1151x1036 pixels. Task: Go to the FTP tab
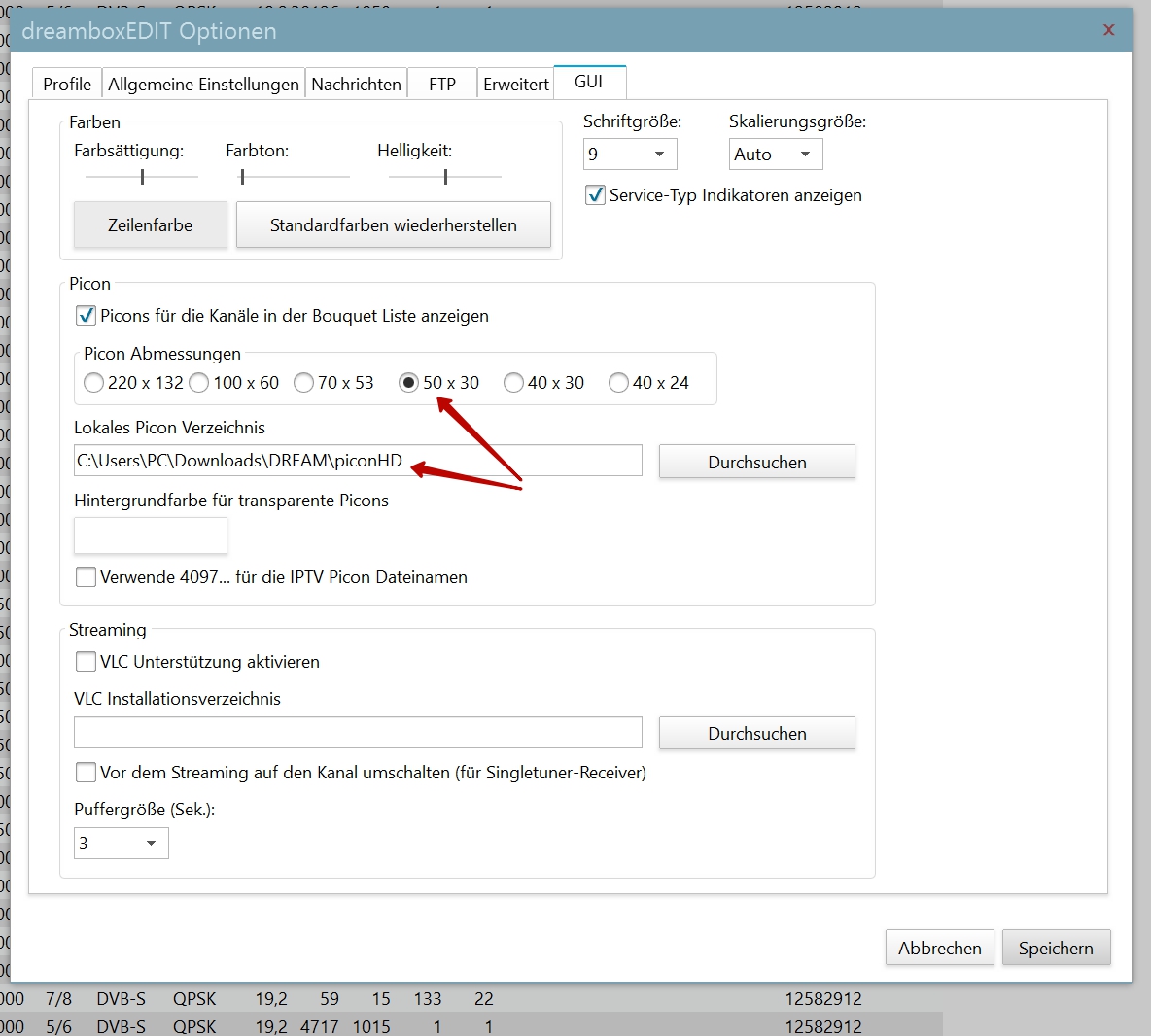[x=442, y=85]
